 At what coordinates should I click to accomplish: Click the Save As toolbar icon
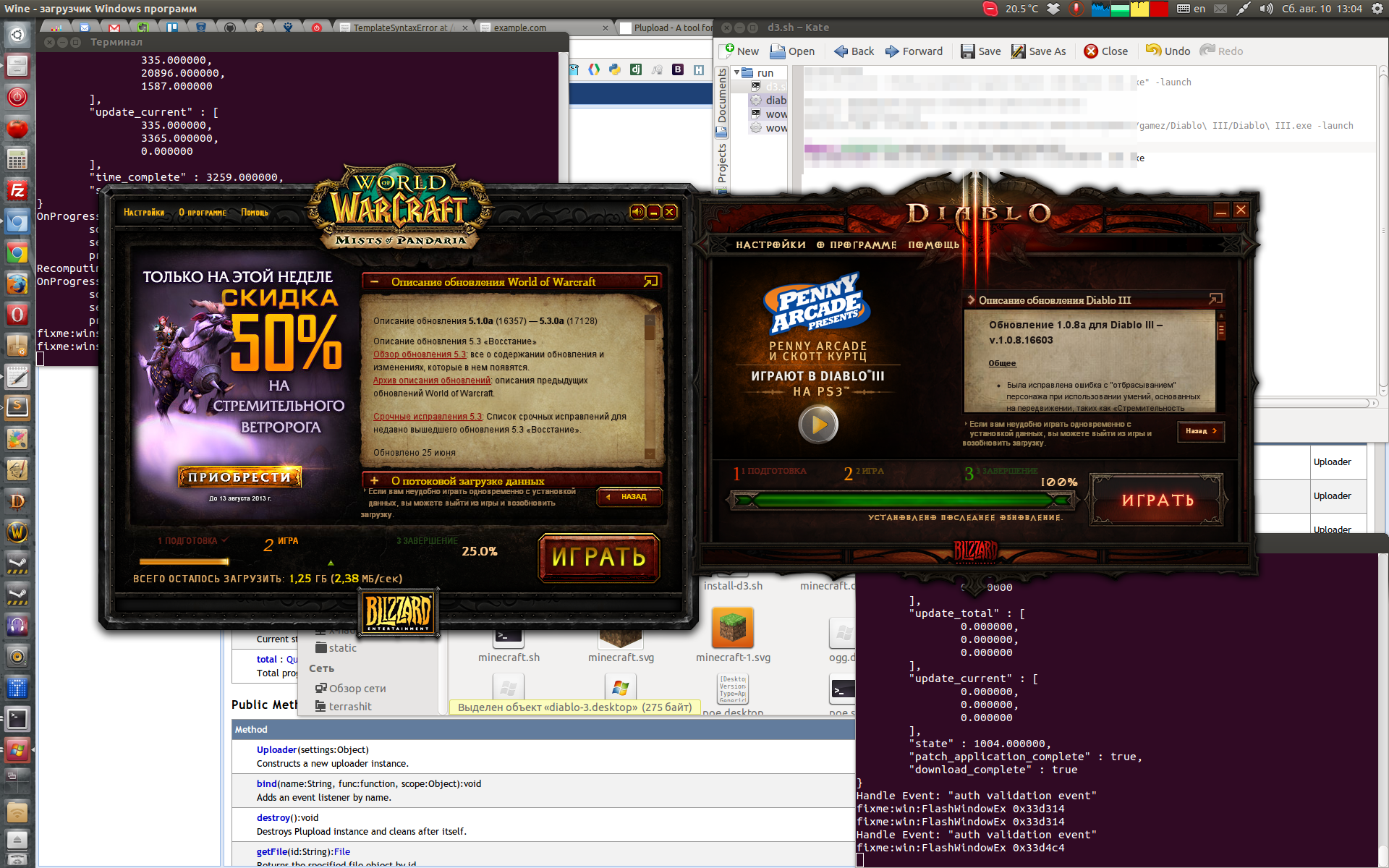tap(1019, 51)
